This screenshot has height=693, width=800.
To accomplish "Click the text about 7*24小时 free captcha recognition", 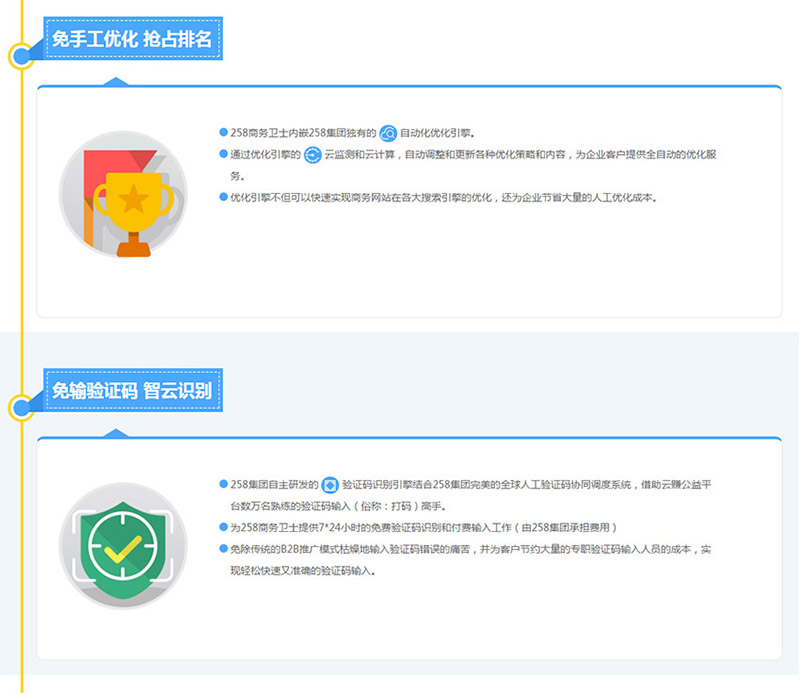I will point(424,527).
